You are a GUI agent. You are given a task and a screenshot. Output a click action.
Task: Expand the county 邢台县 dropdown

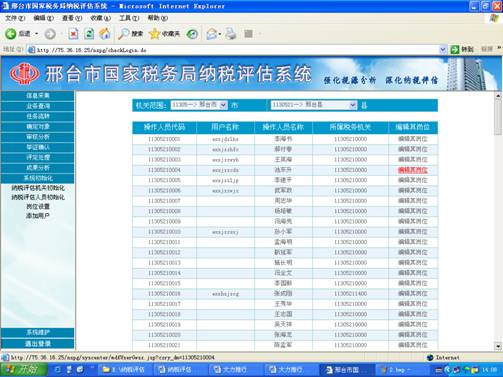pos(353,105)
